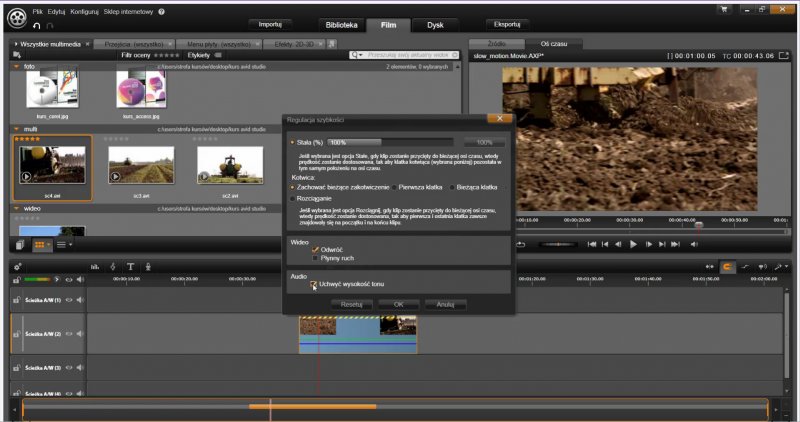Click the Play button in the preview player
The height and width of the screenshot is (422, 800).
tap(633, 244)
